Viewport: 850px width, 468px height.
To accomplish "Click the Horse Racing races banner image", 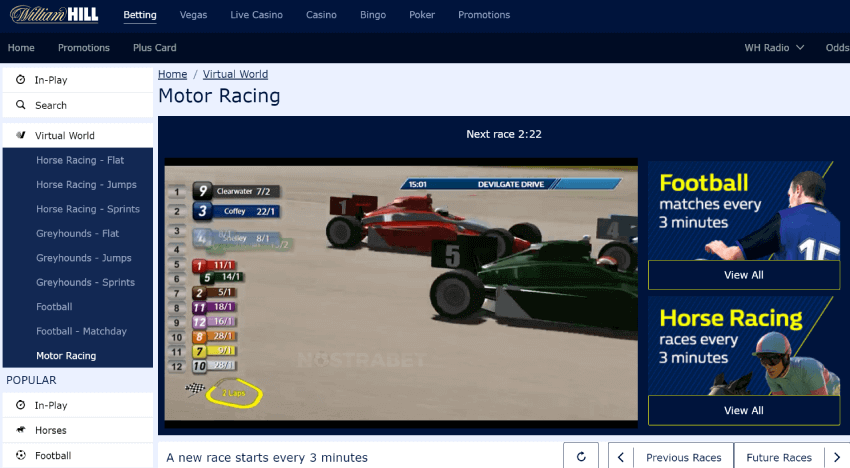I will (744, 345).
